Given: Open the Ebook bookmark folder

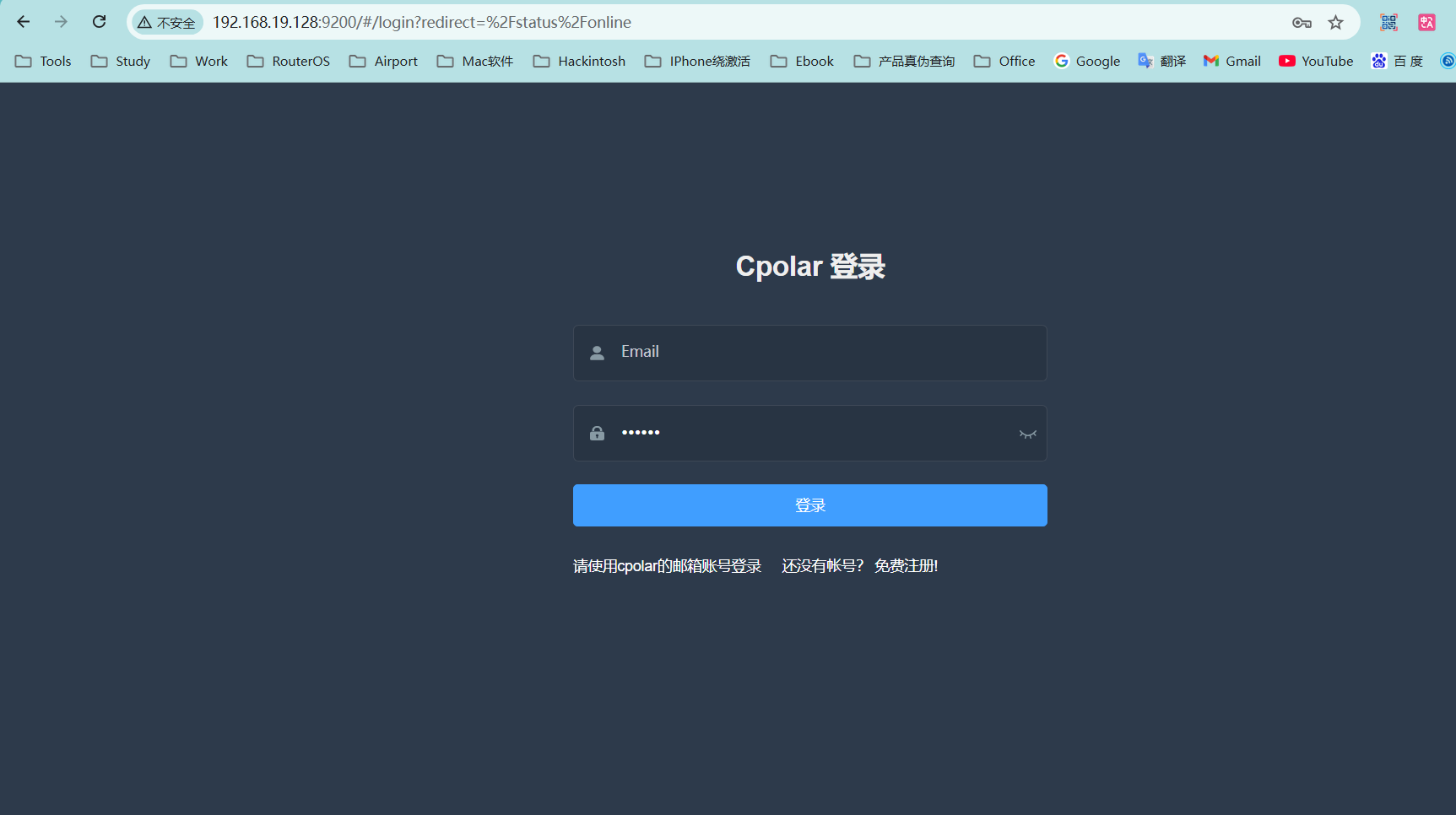Looking at the screenshot, I should click(x=802, y=61).
